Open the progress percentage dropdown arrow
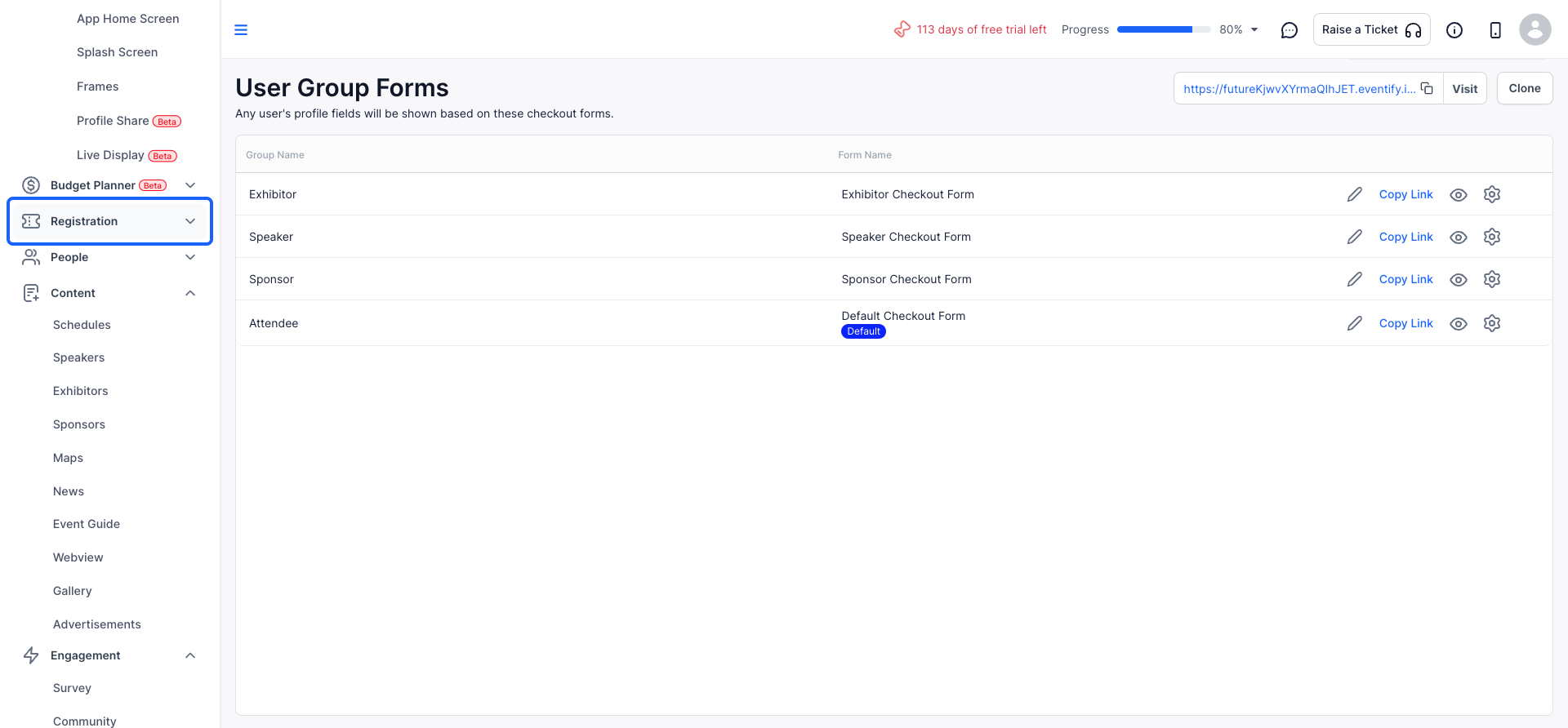1568x728 pixels. coord(1254,30)
